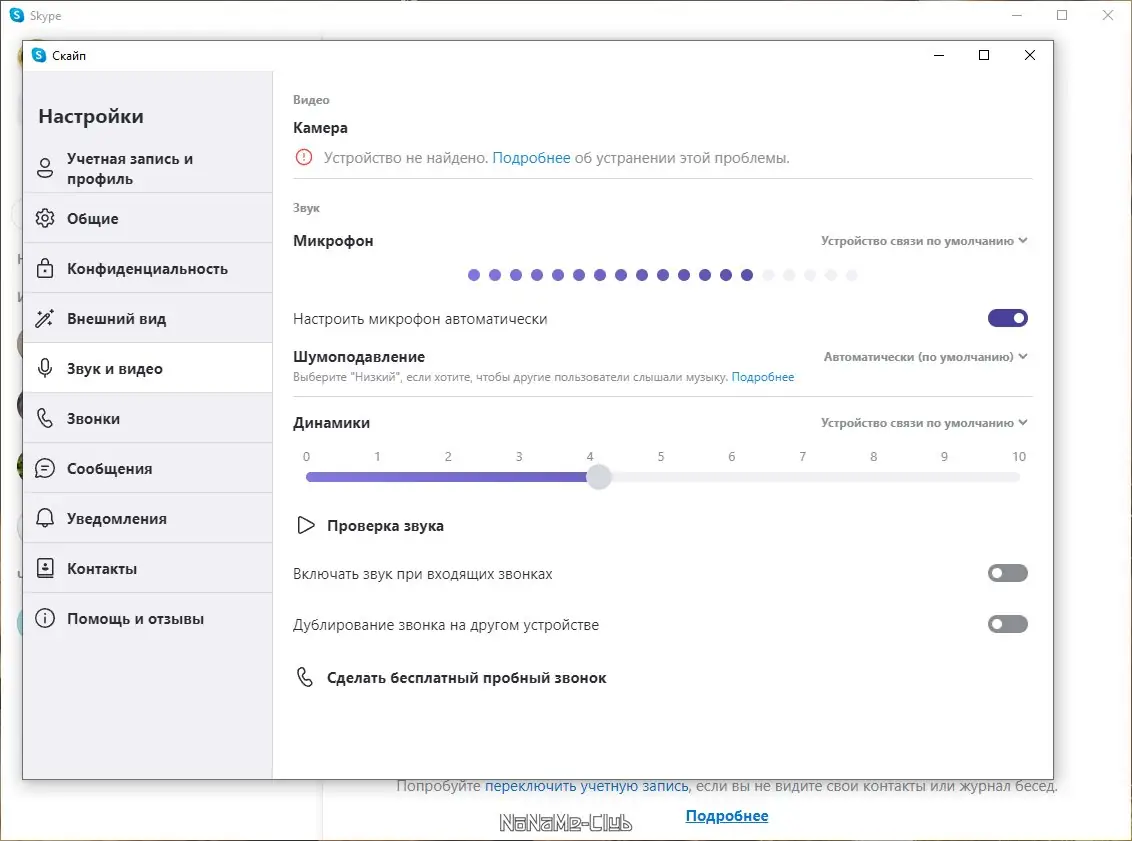The height and width of the screenshot is (841, 1132).
Task: Open the Подробнее link for camera troubleshooting
Action: pos(531,158)
